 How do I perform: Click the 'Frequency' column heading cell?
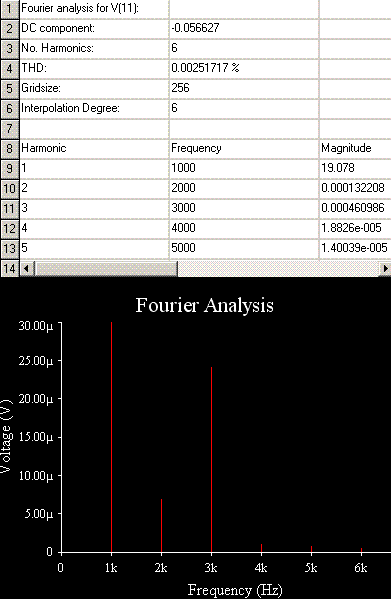coord(244,149)
